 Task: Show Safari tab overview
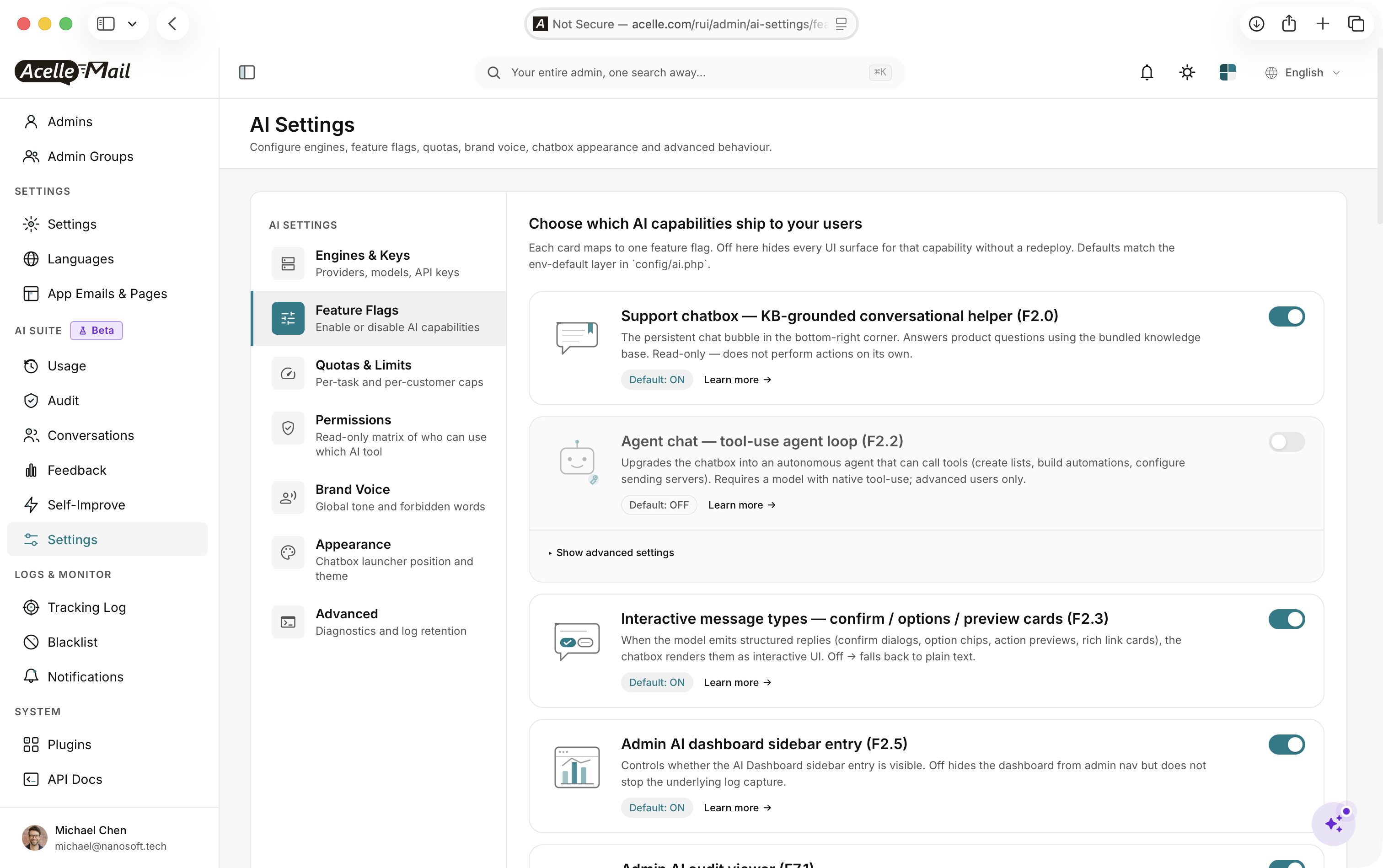pyautogui.click(x=1356, y=23)
